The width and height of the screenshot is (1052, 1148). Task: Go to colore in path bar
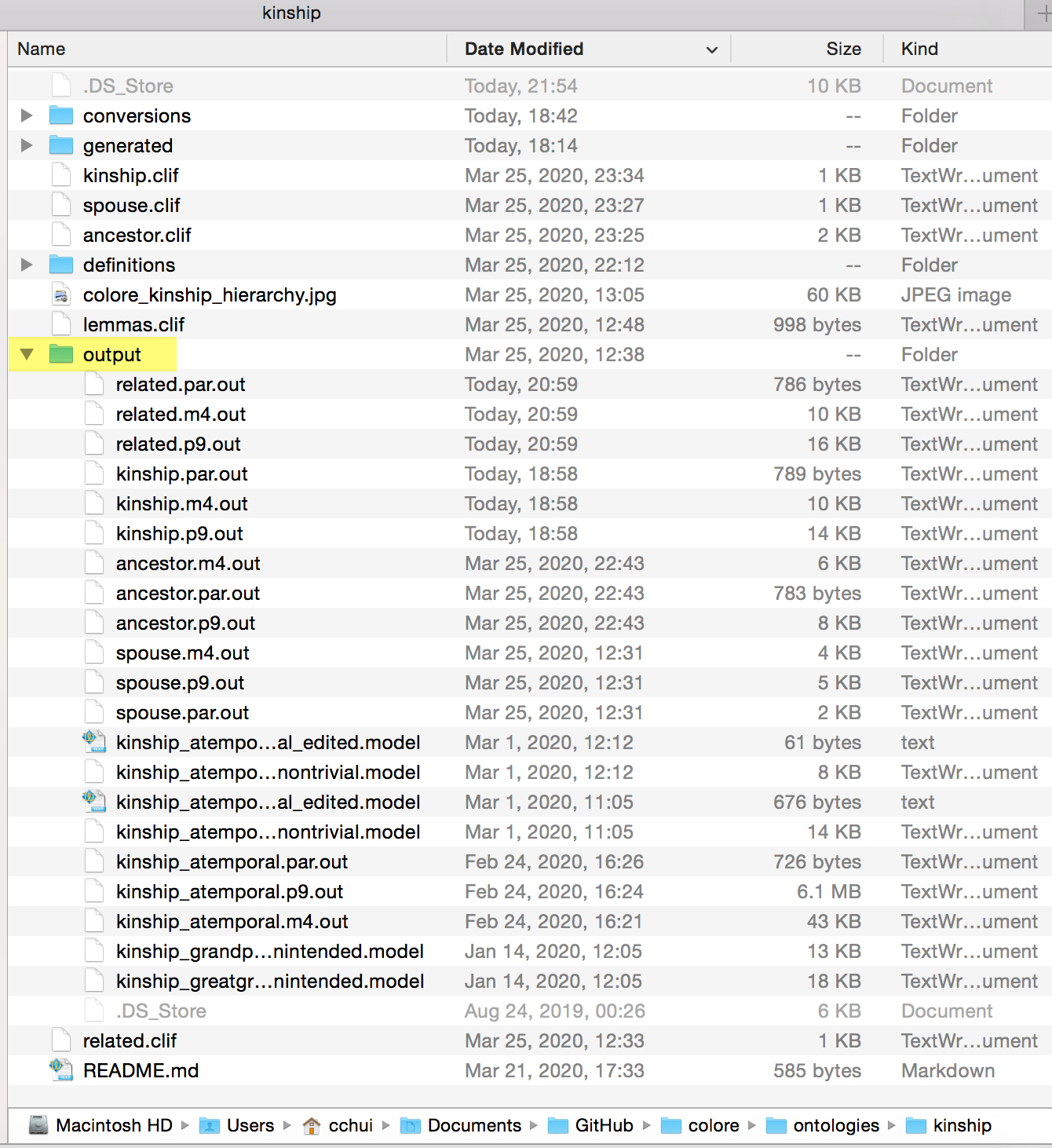714,1125
